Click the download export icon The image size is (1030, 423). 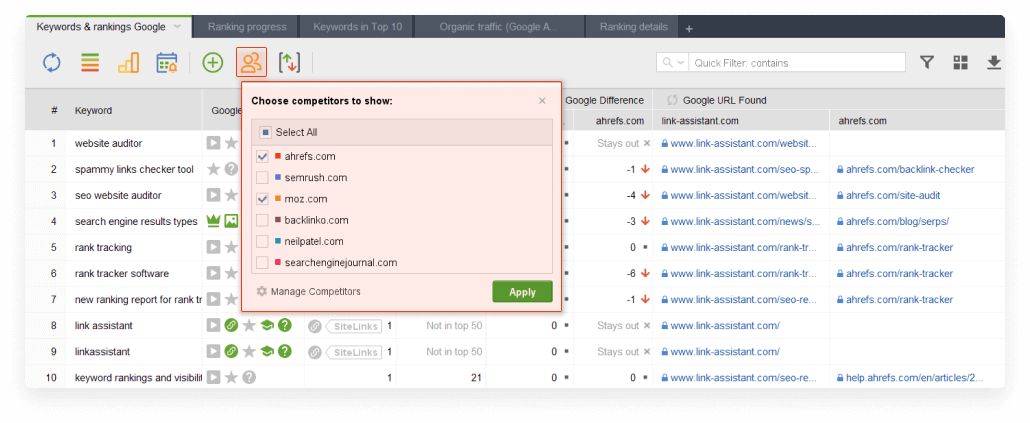point(994,62)
